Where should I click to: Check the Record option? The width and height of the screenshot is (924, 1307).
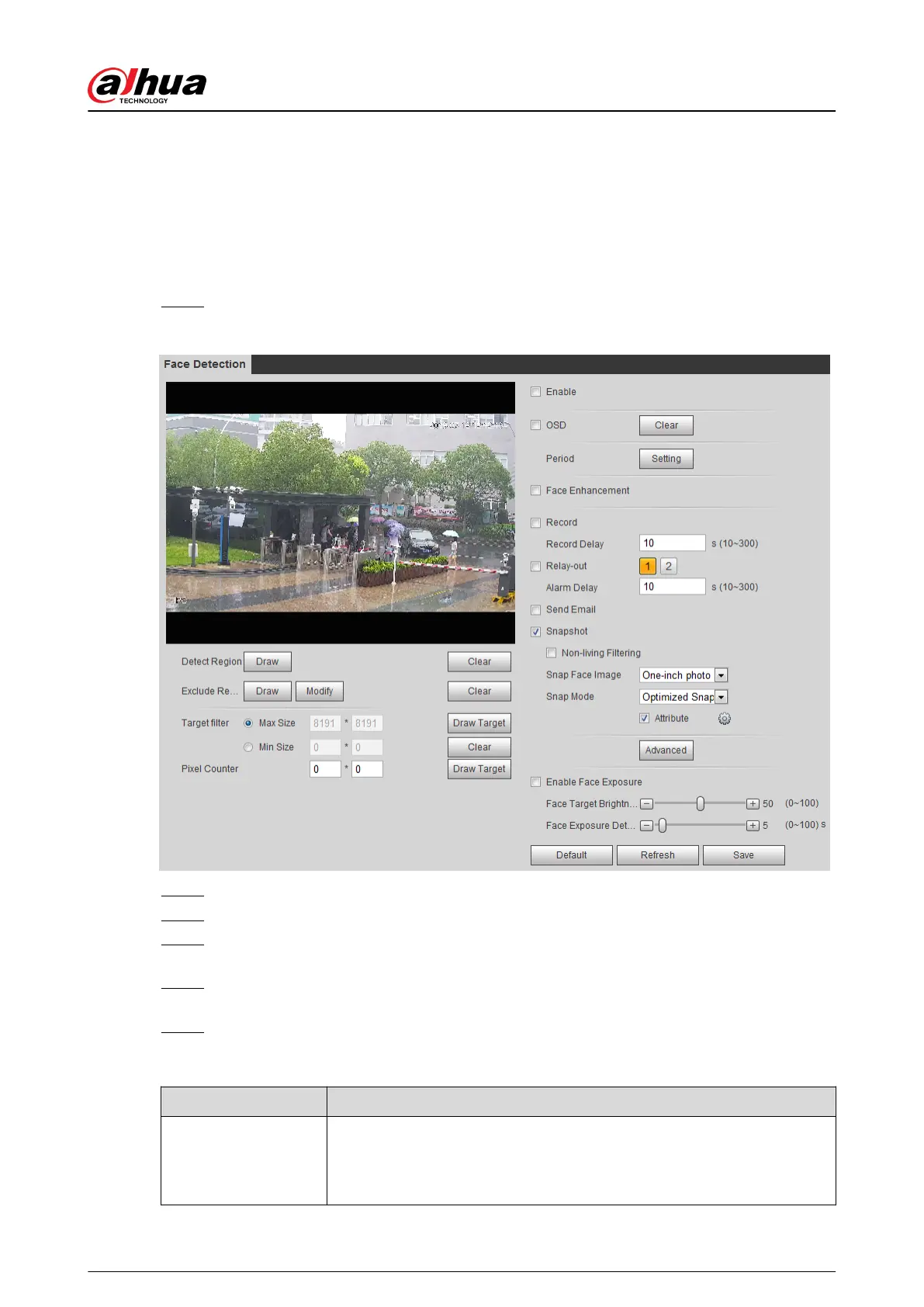click(535, 523)
